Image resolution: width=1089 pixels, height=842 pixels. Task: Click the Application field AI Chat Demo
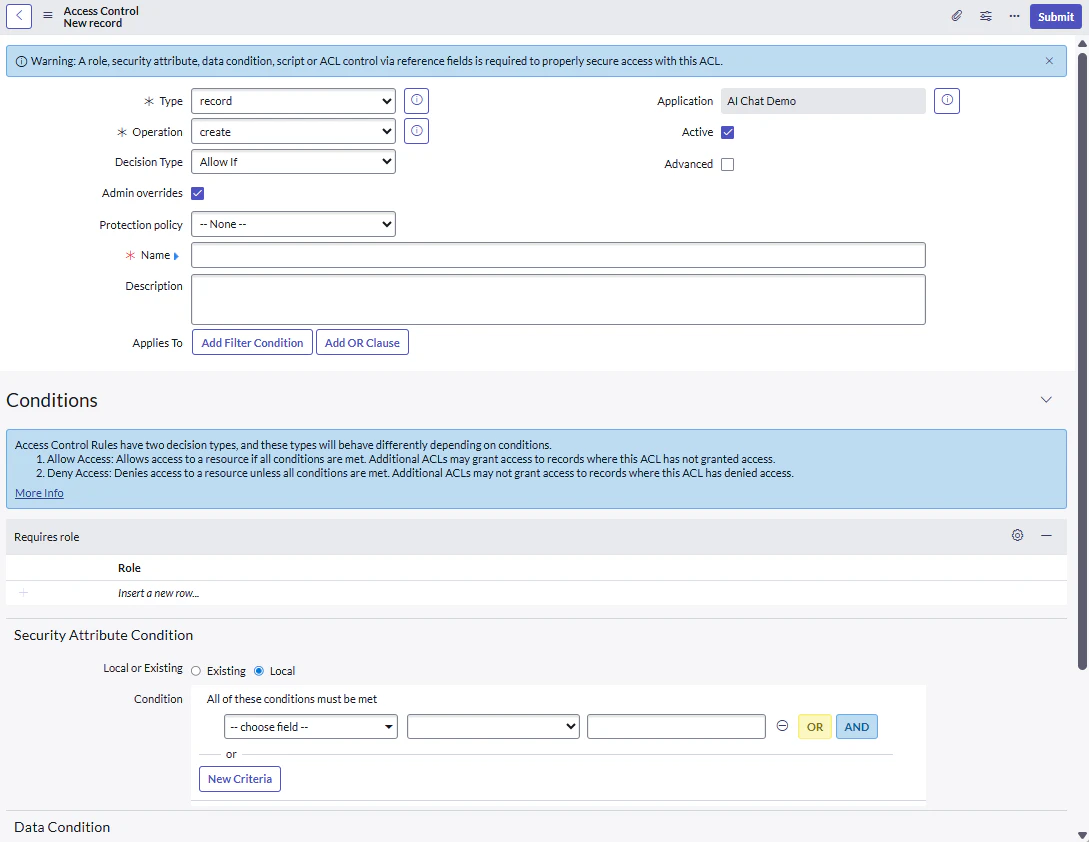[x=823, y=101]
